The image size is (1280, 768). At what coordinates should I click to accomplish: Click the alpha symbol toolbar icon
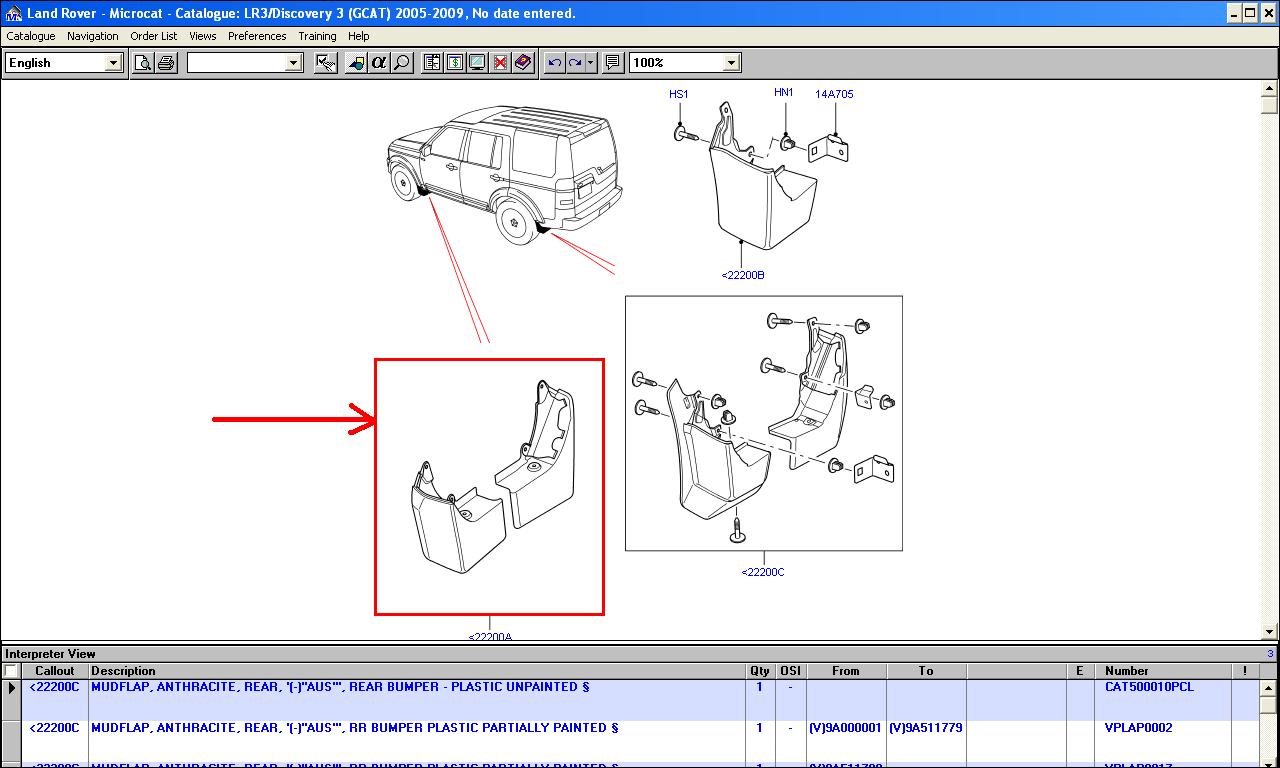point(379,63)
